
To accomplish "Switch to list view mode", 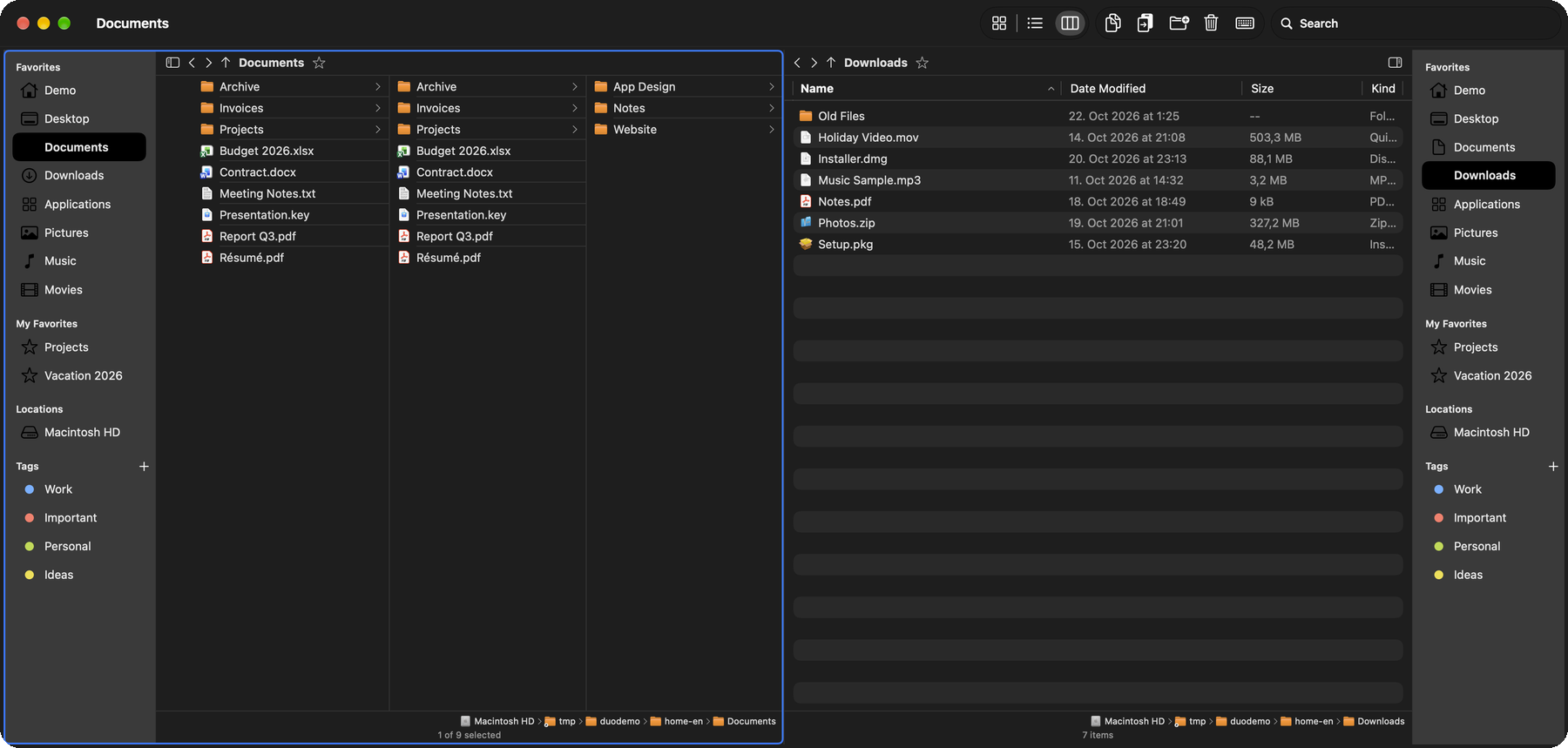I will 1035,24.
